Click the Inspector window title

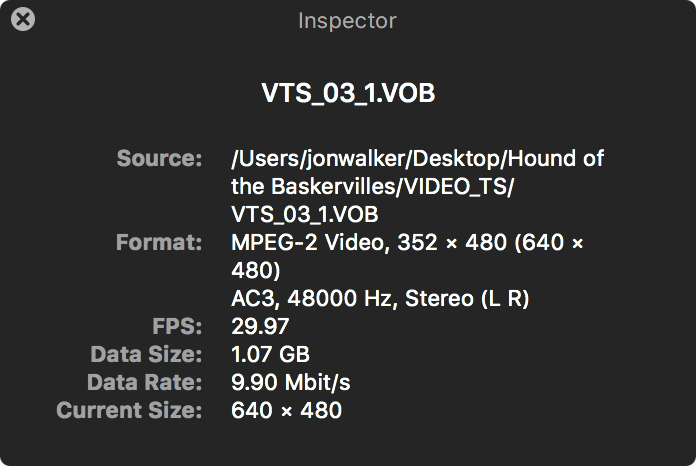click(x=347, y=20)
